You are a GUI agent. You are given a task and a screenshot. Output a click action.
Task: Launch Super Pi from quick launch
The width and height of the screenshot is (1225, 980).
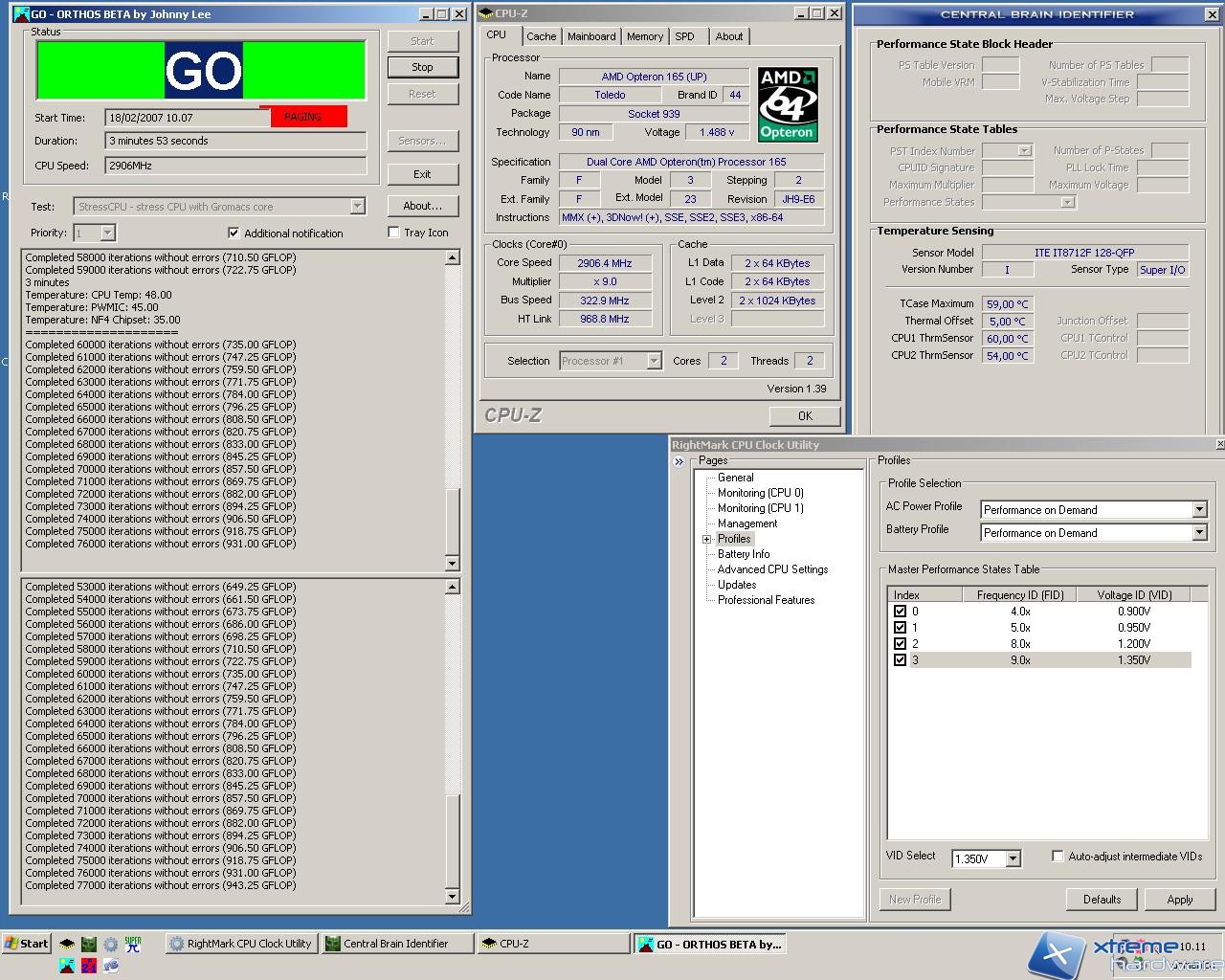(x=132, y=945)
